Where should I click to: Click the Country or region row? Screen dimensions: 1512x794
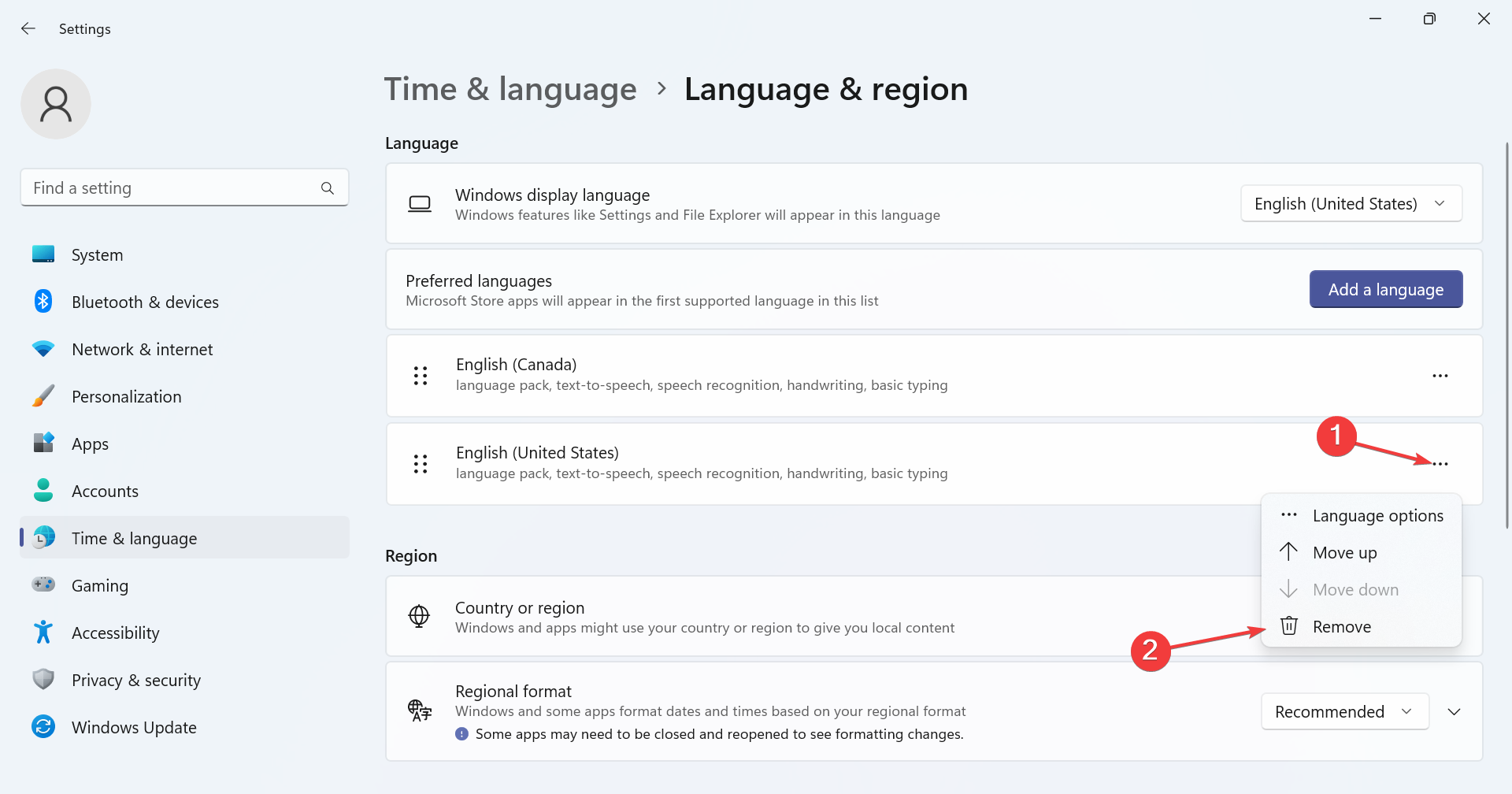(x=934, y=616)
